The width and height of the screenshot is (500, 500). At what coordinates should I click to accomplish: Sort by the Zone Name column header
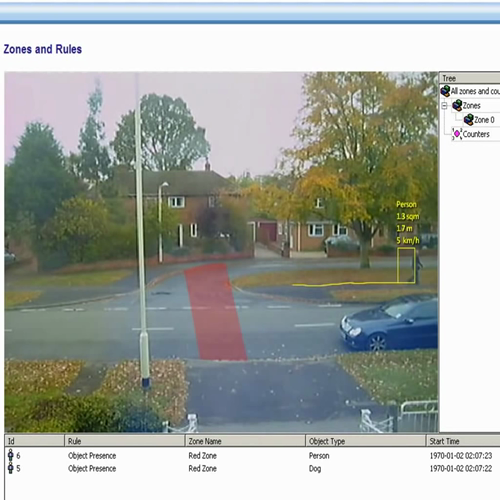click(x=245, y=441)
